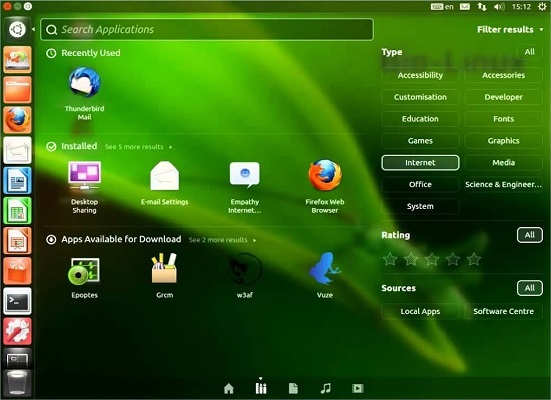This screenshot has height=400, width=551.
Task: Open Firefox from the launcher dock
Action: pyautogui.click(x=17, y=120)
